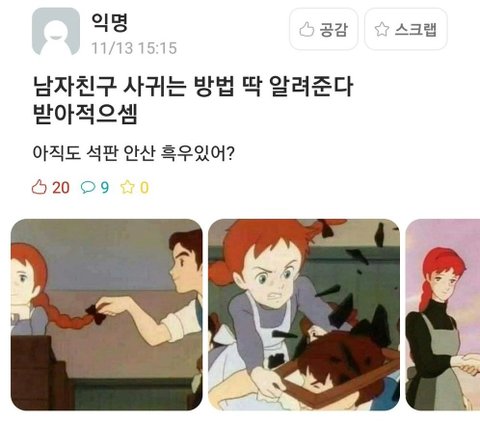Click the 익명 username text
Viewport: 480px width, 423px height.
[110, 22]
